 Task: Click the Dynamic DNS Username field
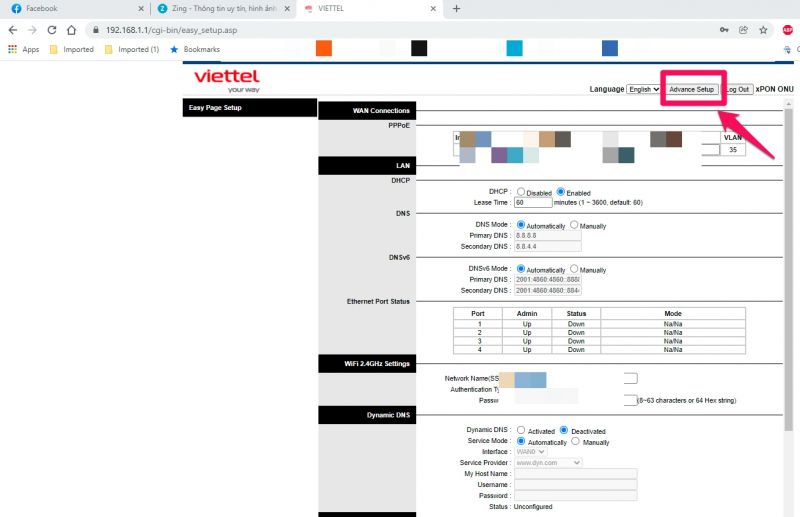(x=576, y=484)
